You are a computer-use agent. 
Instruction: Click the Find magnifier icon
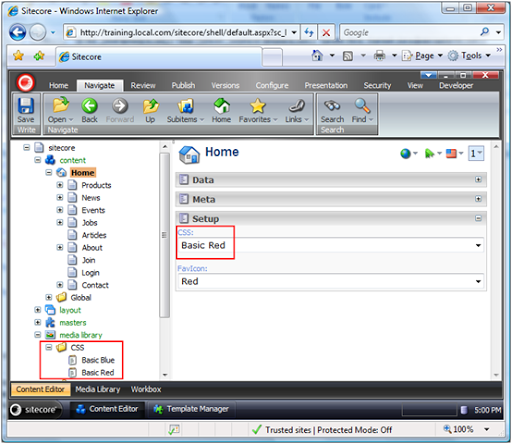point(362,106)
